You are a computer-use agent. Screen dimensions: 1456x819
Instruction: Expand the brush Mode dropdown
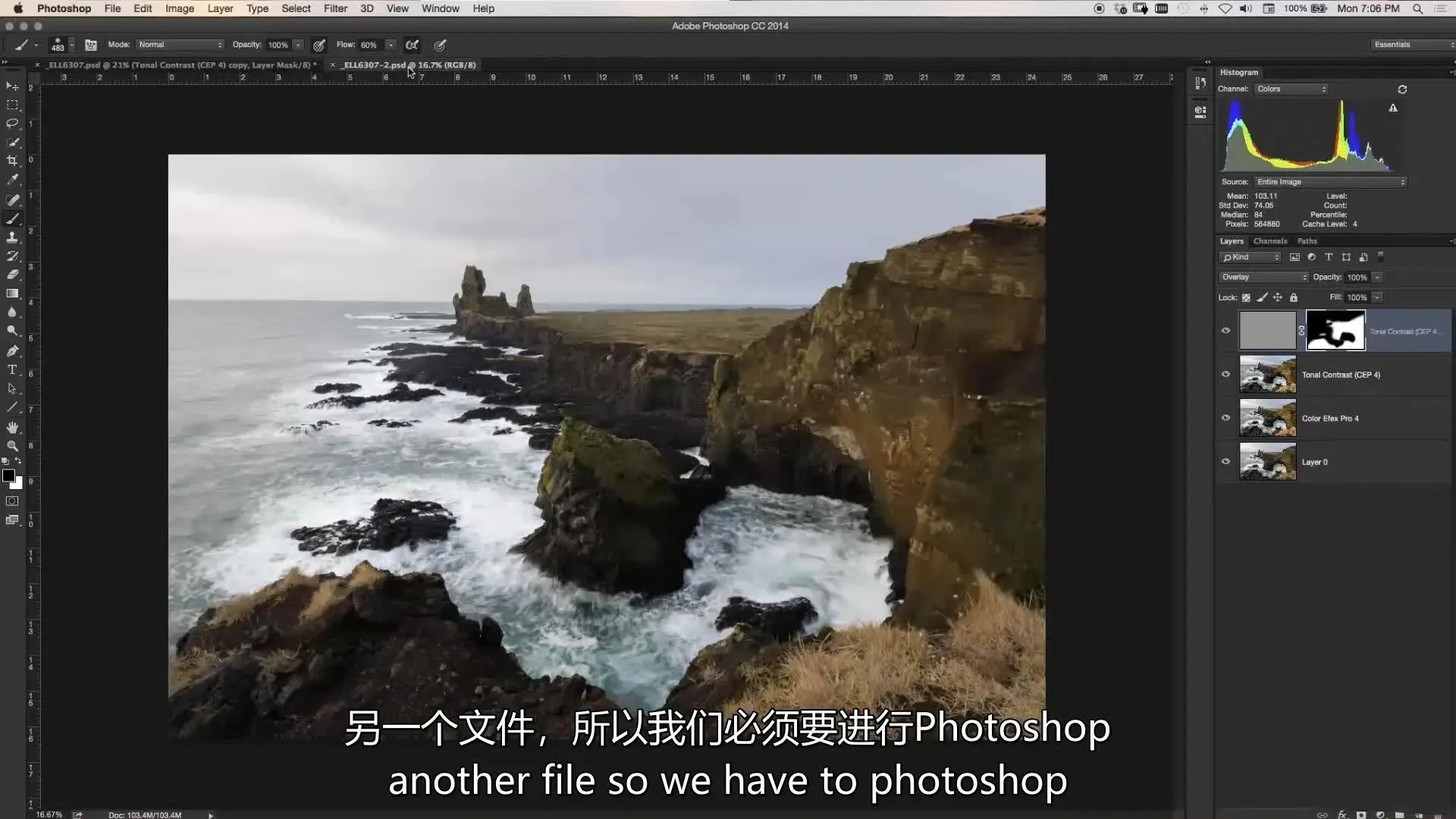click(x=180, y=45)
